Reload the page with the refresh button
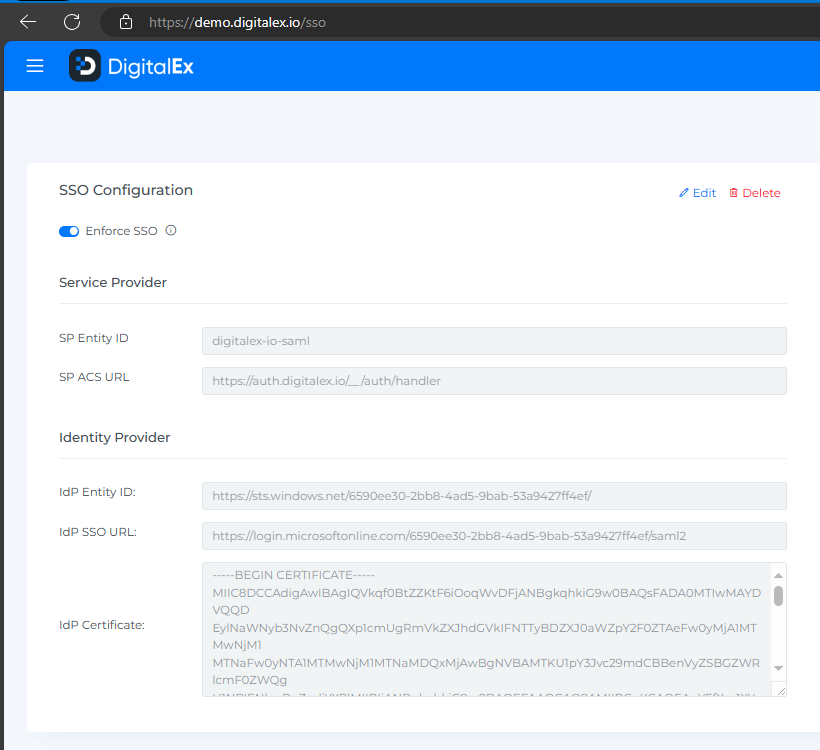The height and width of the screenshot is (750, 820). (72, 21)
